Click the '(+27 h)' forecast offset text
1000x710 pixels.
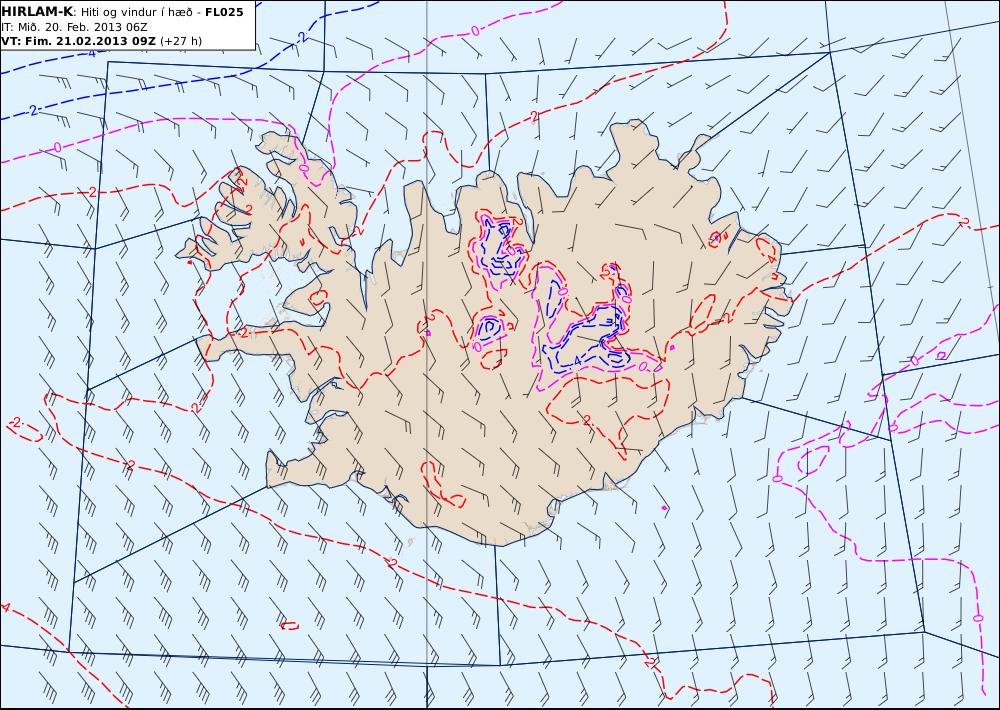[x=180, y=41]
